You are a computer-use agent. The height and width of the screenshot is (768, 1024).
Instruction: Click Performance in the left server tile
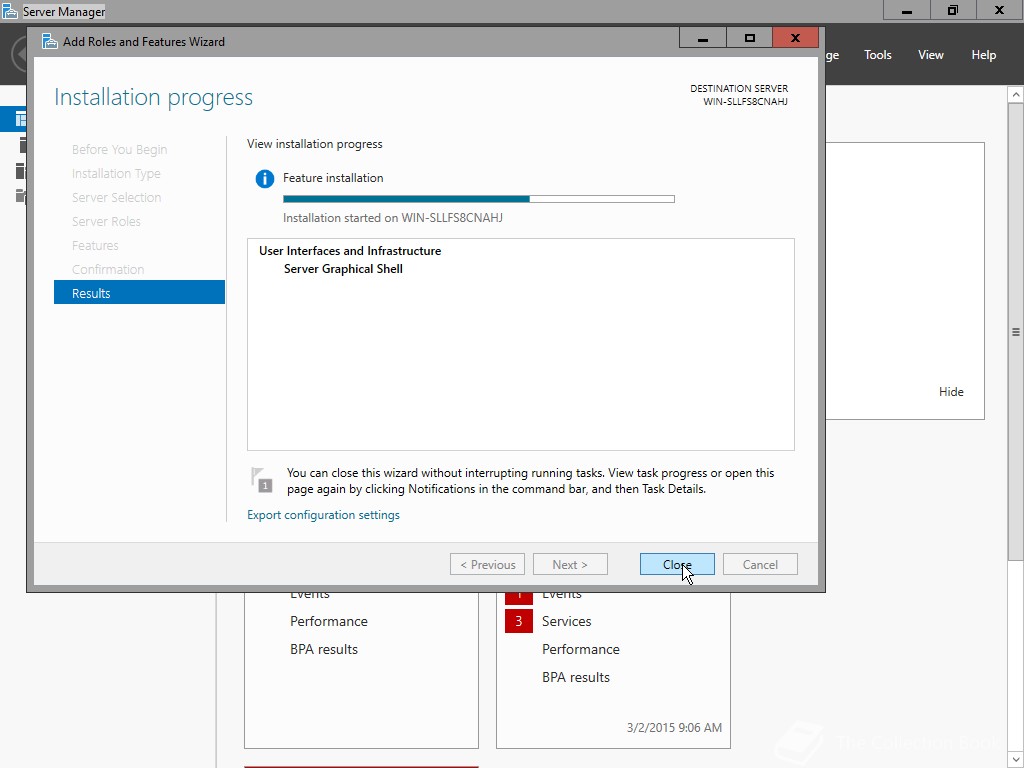pyautogui.click(x=328, y=621)
